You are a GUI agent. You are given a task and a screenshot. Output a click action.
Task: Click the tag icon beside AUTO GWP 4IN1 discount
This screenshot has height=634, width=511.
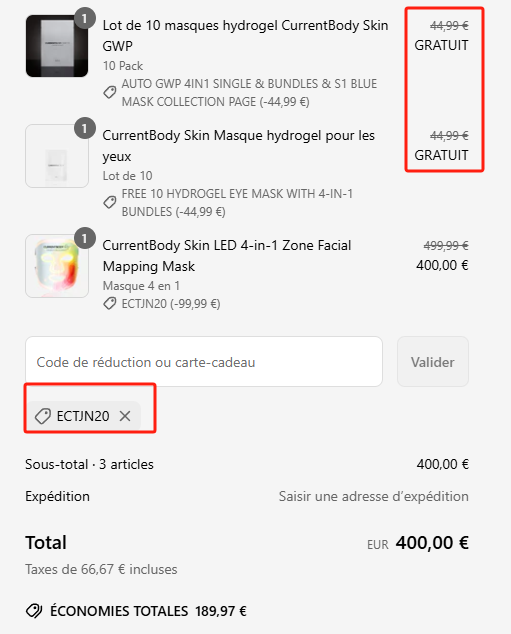click(x=110, y=92)
